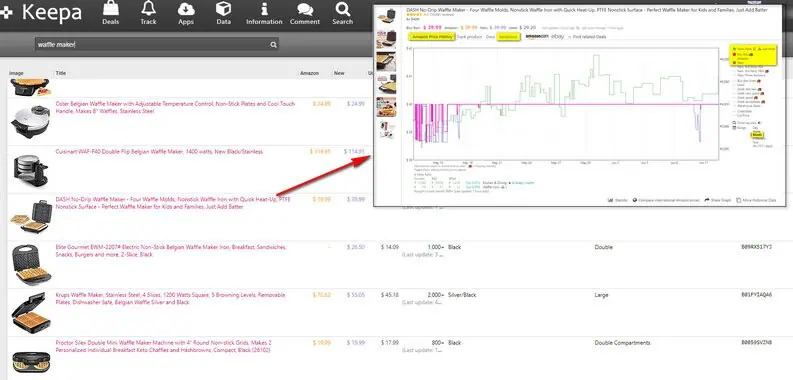Screen dimensions: 793x380
Task: Click the Elite Gourmet product image
Action: (x=30, y=265)
